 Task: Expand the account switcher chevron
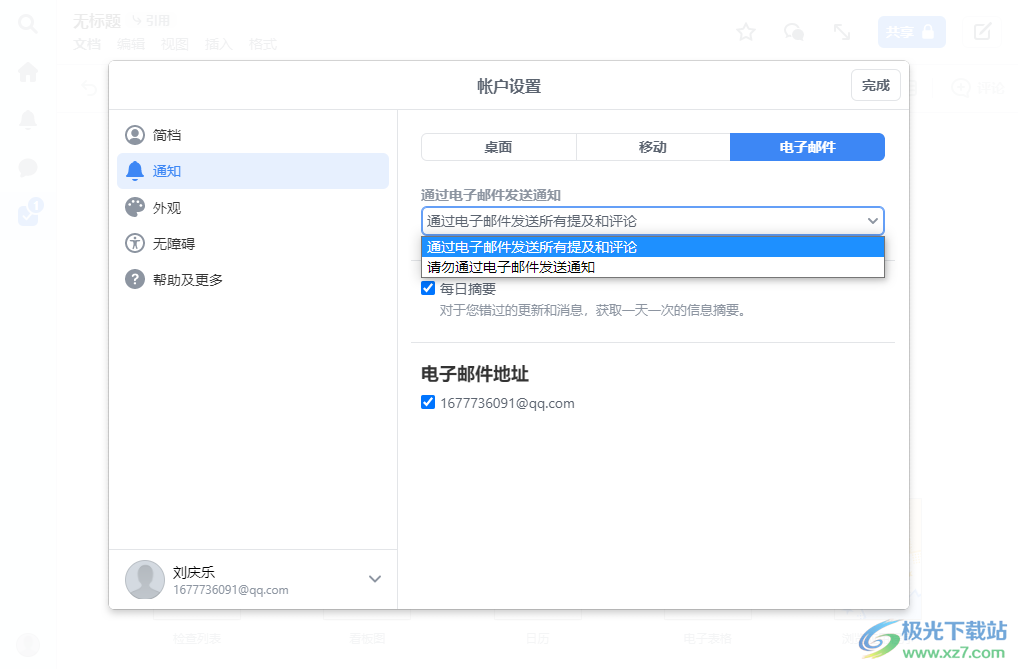375,579
